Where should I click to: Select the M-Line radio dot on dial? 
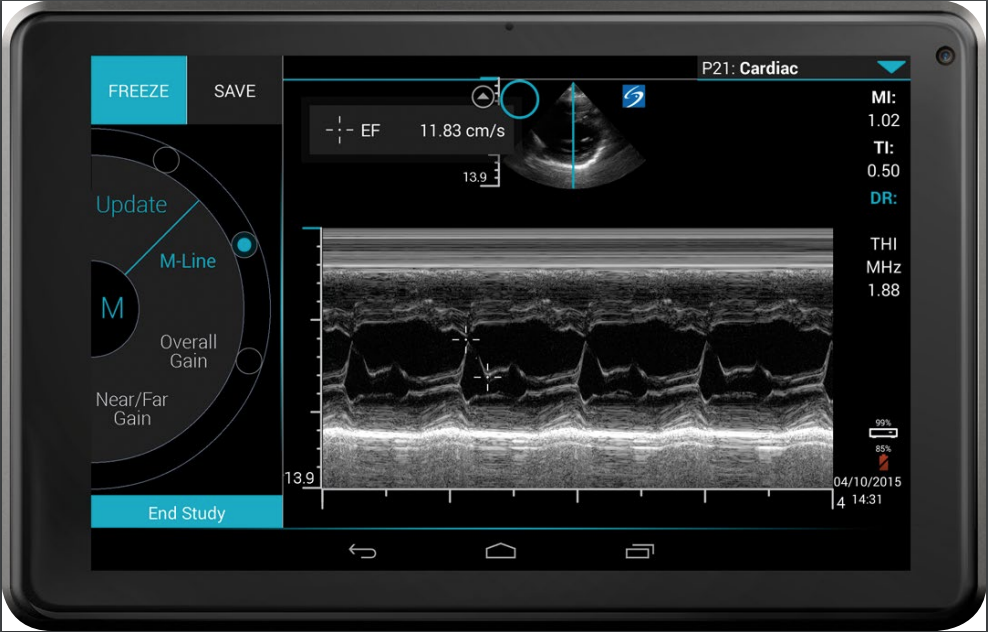(244, 245)
